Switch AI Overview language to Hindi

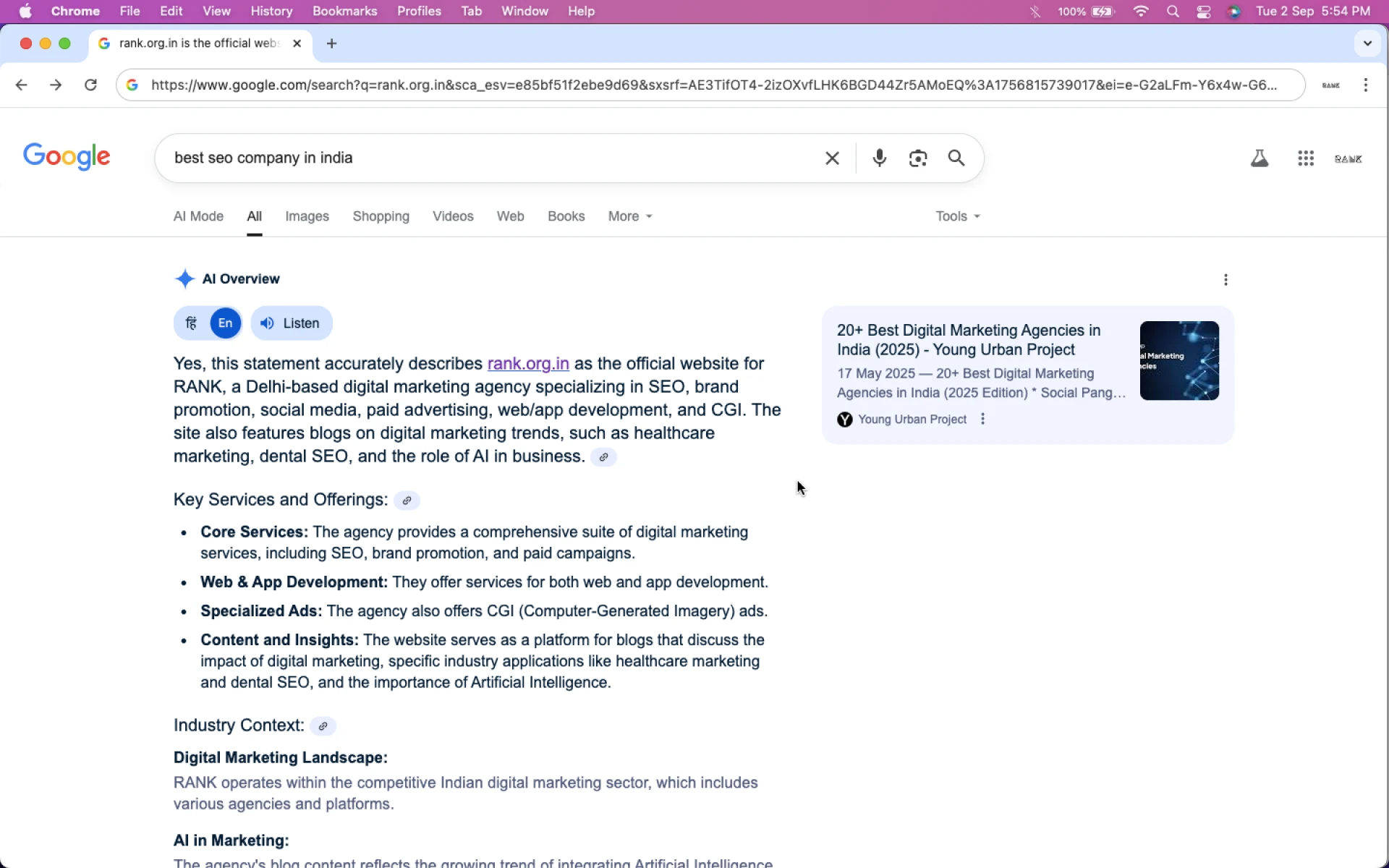pos(192,323)
